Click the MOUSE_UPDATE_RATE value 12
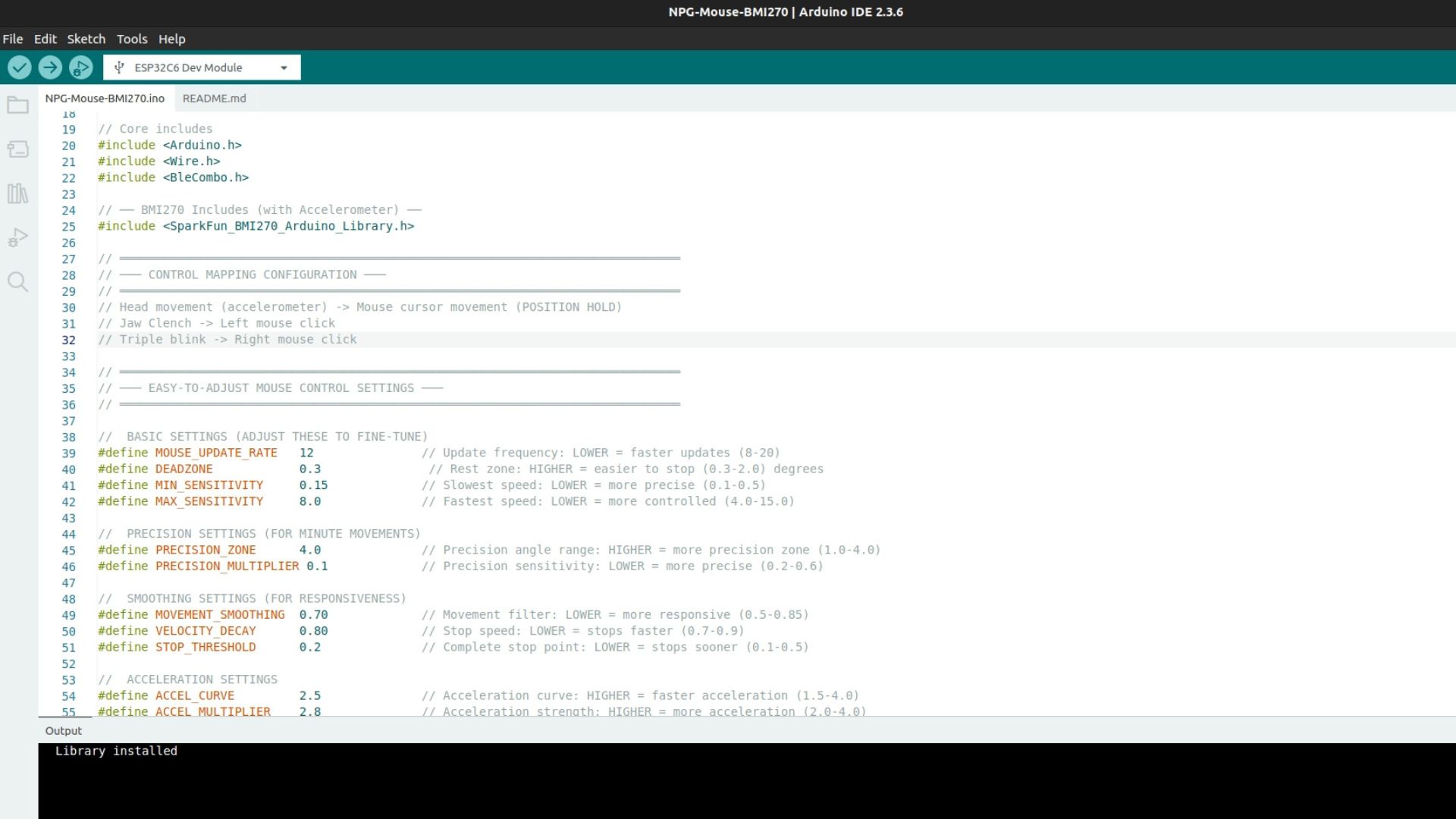Screen dimensions: 1456x819 [306, 453]
